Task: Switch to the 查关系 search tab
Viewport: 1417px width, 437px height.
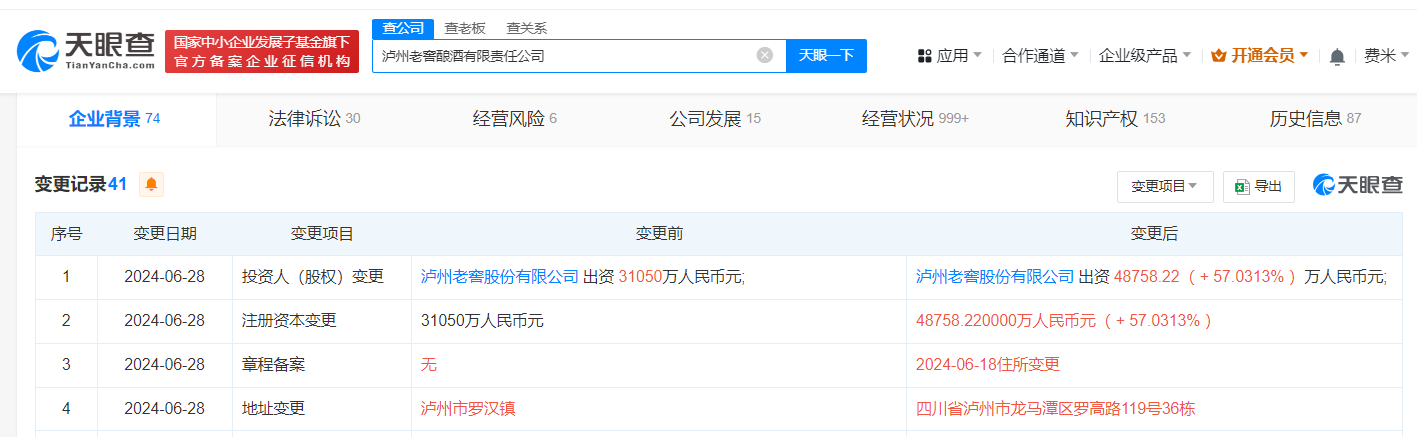Action: pos(527,28)
